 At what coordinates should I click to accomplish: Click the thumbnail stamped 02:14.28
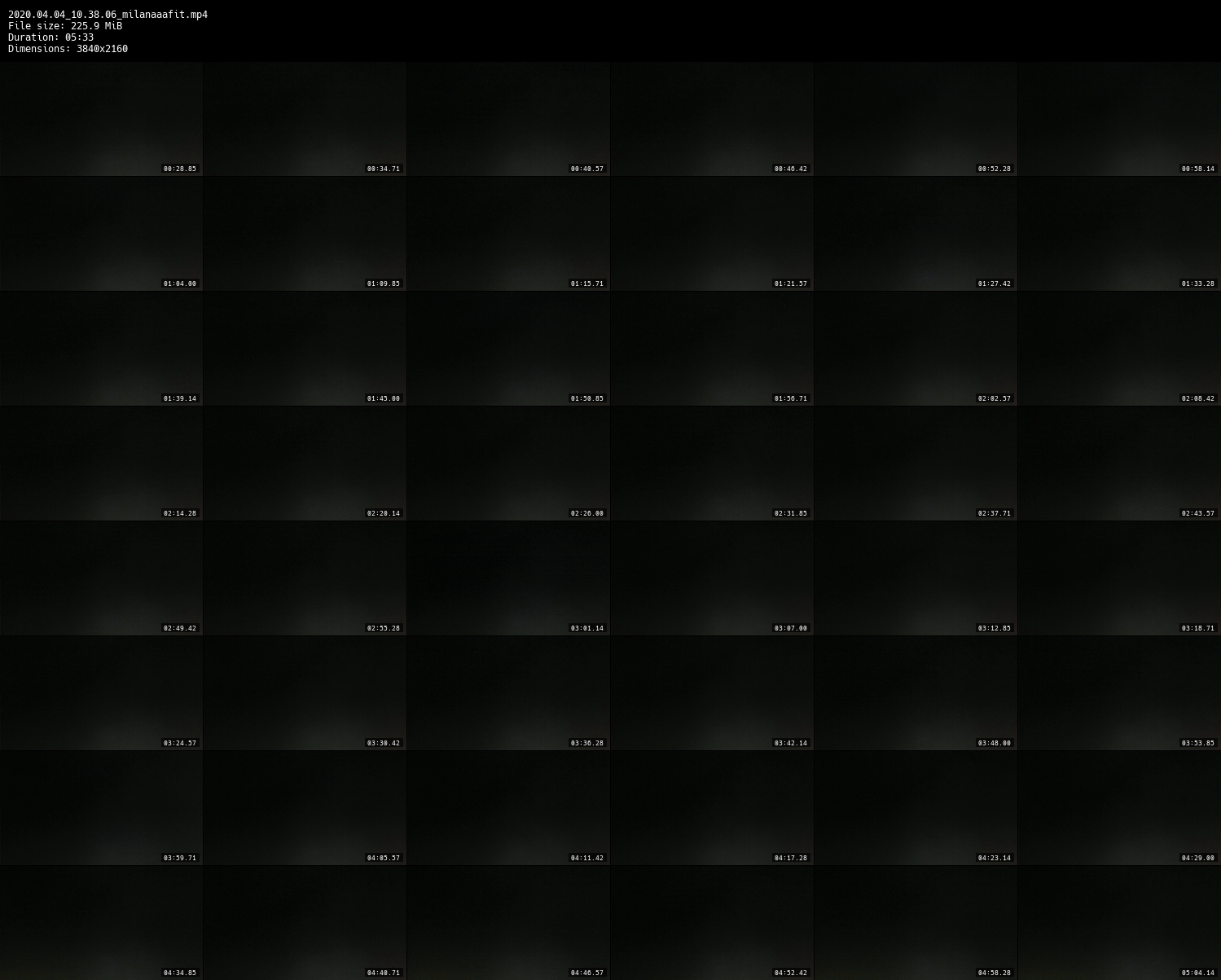click(101, 464)
